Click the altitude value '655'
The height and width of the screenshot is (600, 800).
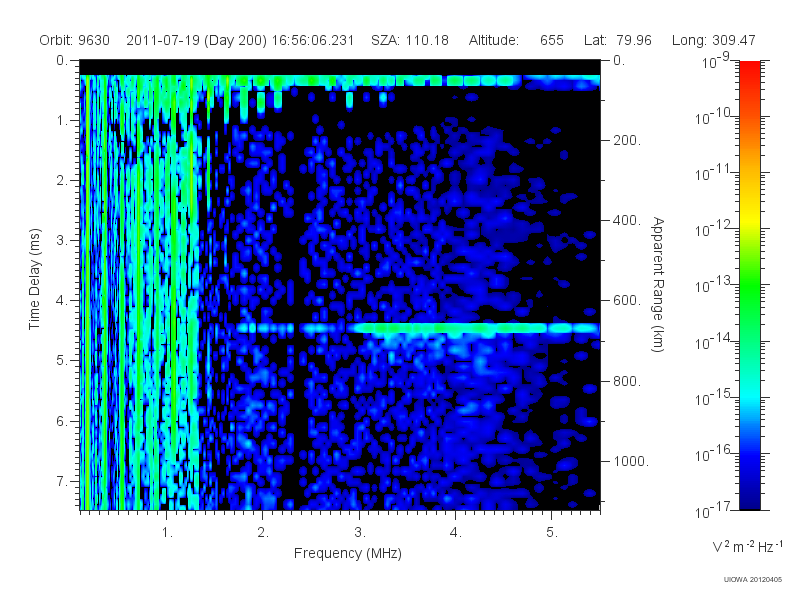pyautogui.click(x=552, y=40)
